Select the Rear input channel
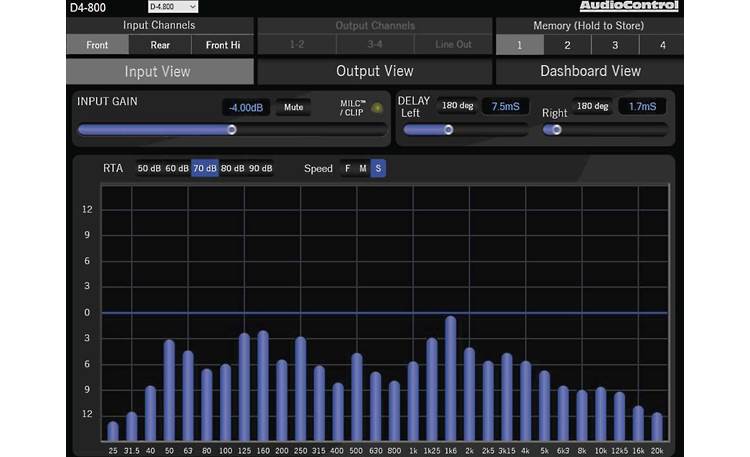 coord(160,45)
